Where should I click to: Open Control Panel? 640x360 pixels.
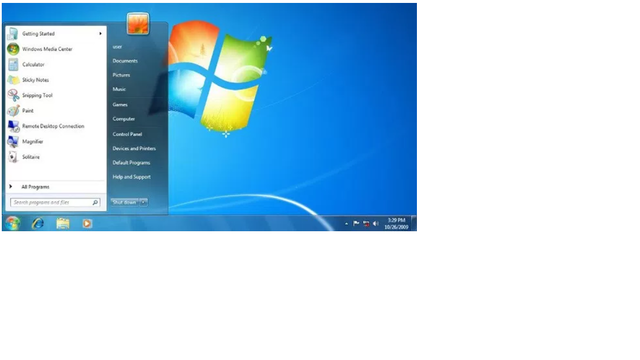pos(127,134)
